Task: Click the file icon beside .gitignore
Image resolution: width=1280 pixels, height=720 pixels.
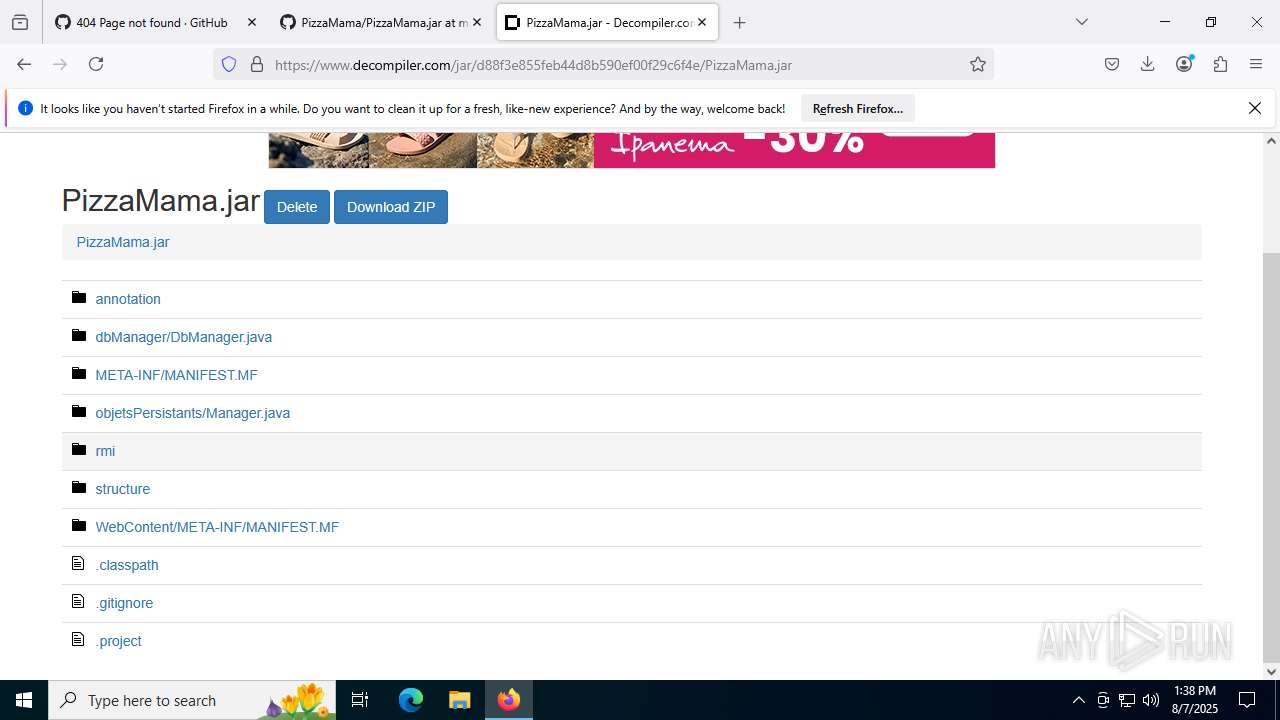Action: (x=78, y=602)
